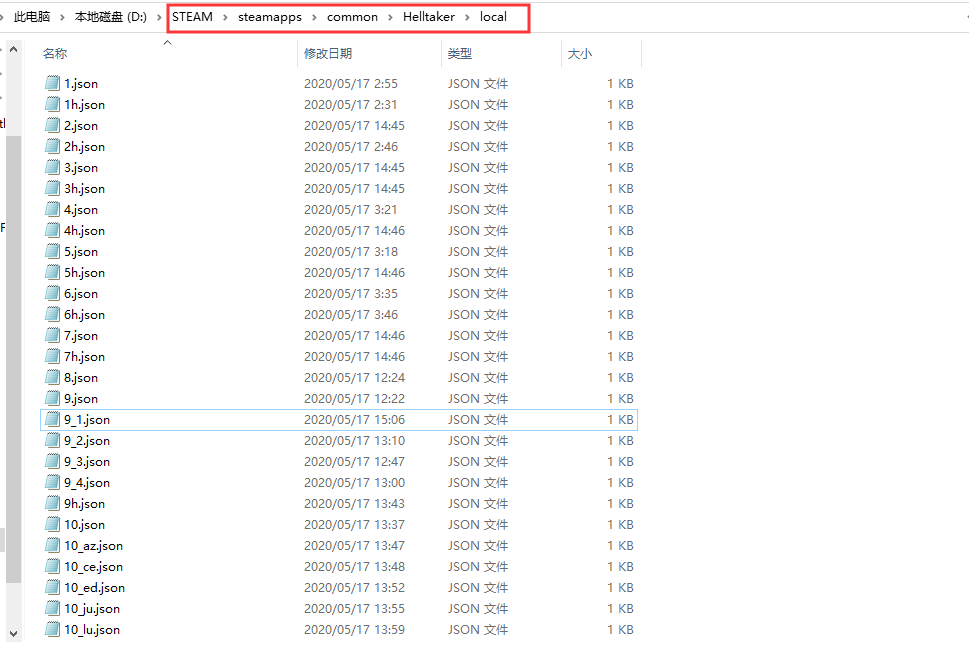Screen dimensions: 969x665
Task: Select the 2h.json file icon
Action: tap(53, 146)
